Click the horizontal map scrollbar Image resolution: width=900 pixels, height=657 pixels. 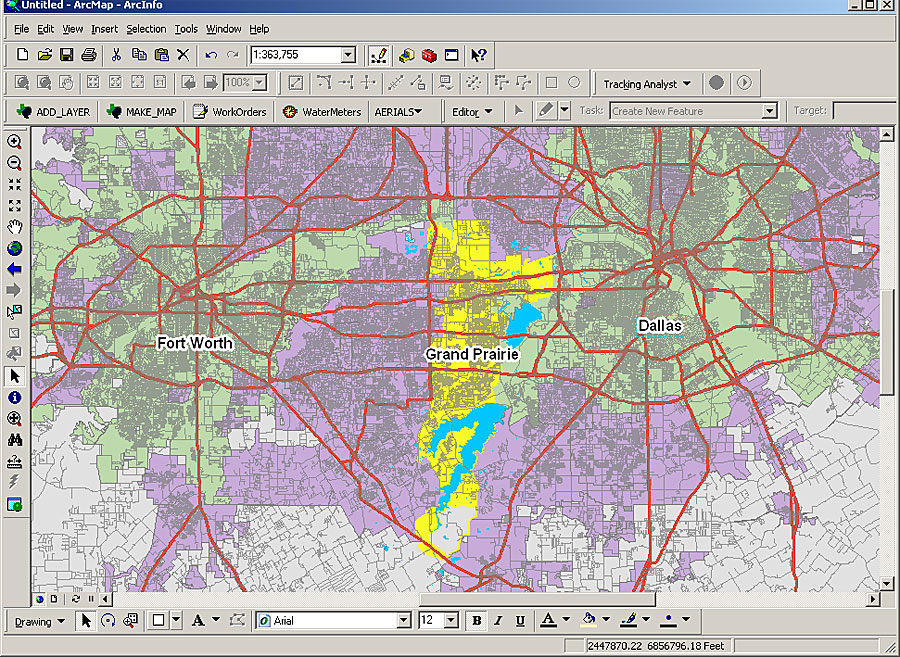coord(538,599)
